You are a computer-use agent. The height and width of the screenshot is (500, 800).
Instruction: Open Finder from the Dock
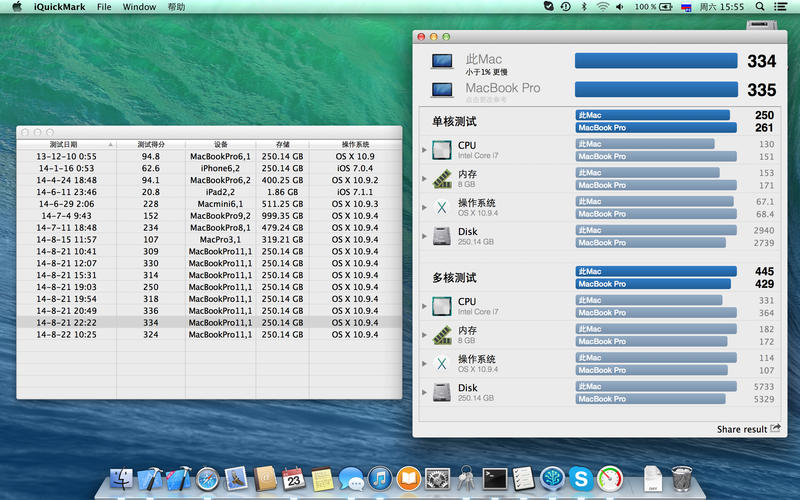coord(121,479)
